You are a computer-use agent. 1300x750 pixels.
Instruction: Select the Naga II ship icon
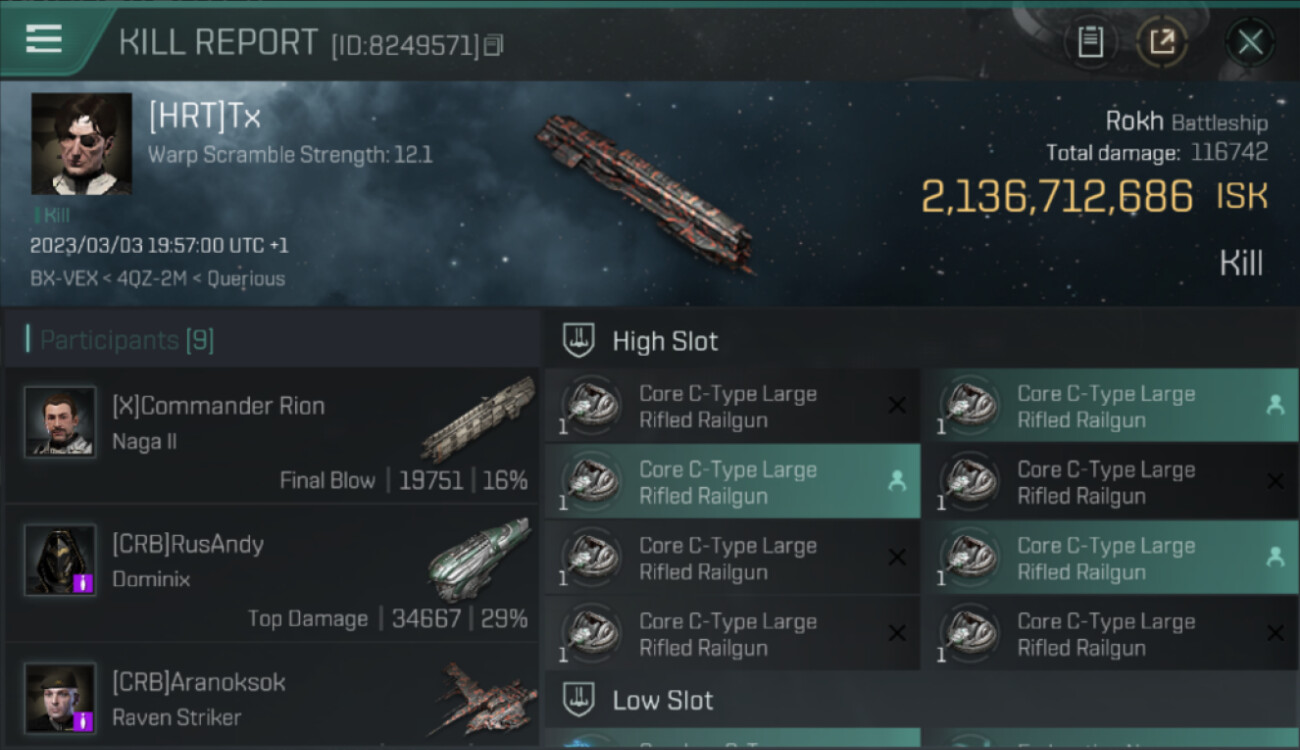[478, 420]
